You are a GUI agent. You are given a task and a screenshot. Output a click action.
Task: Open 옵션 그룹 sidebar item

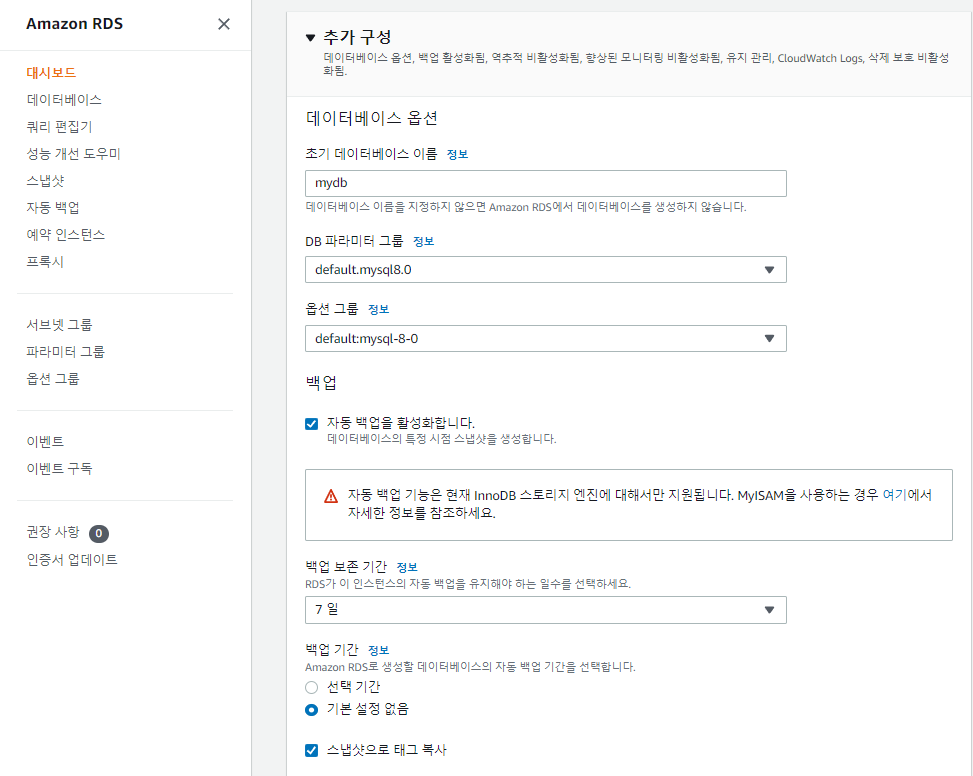[53, 379]
